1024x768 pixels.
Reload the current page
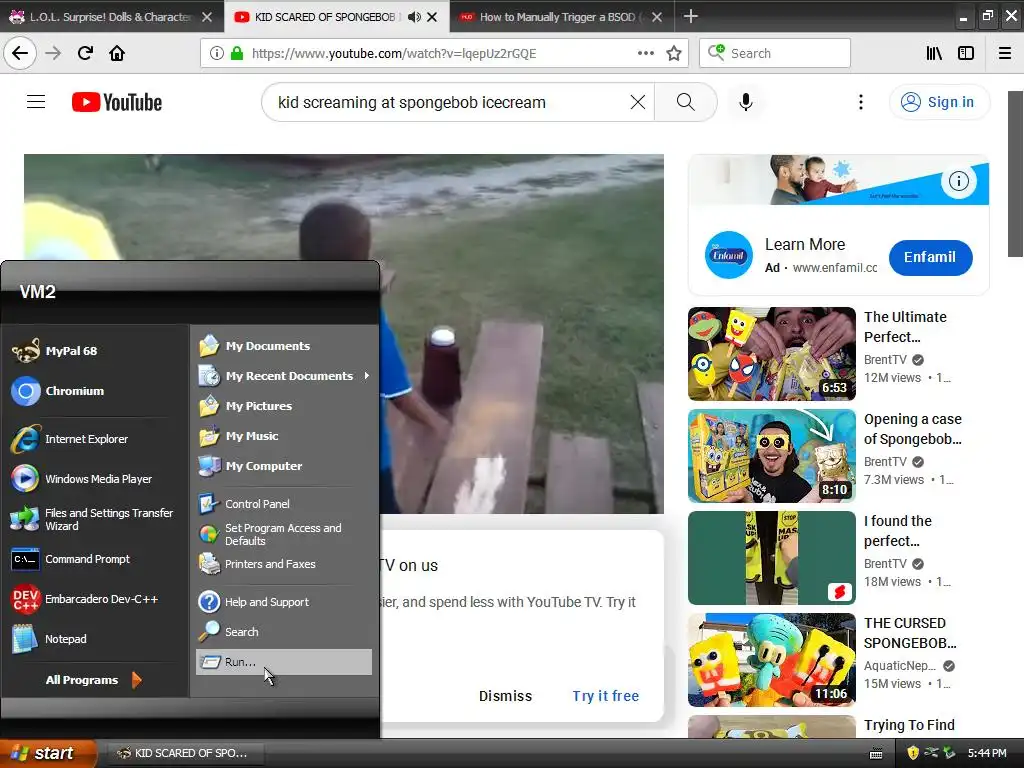point(85,54)
